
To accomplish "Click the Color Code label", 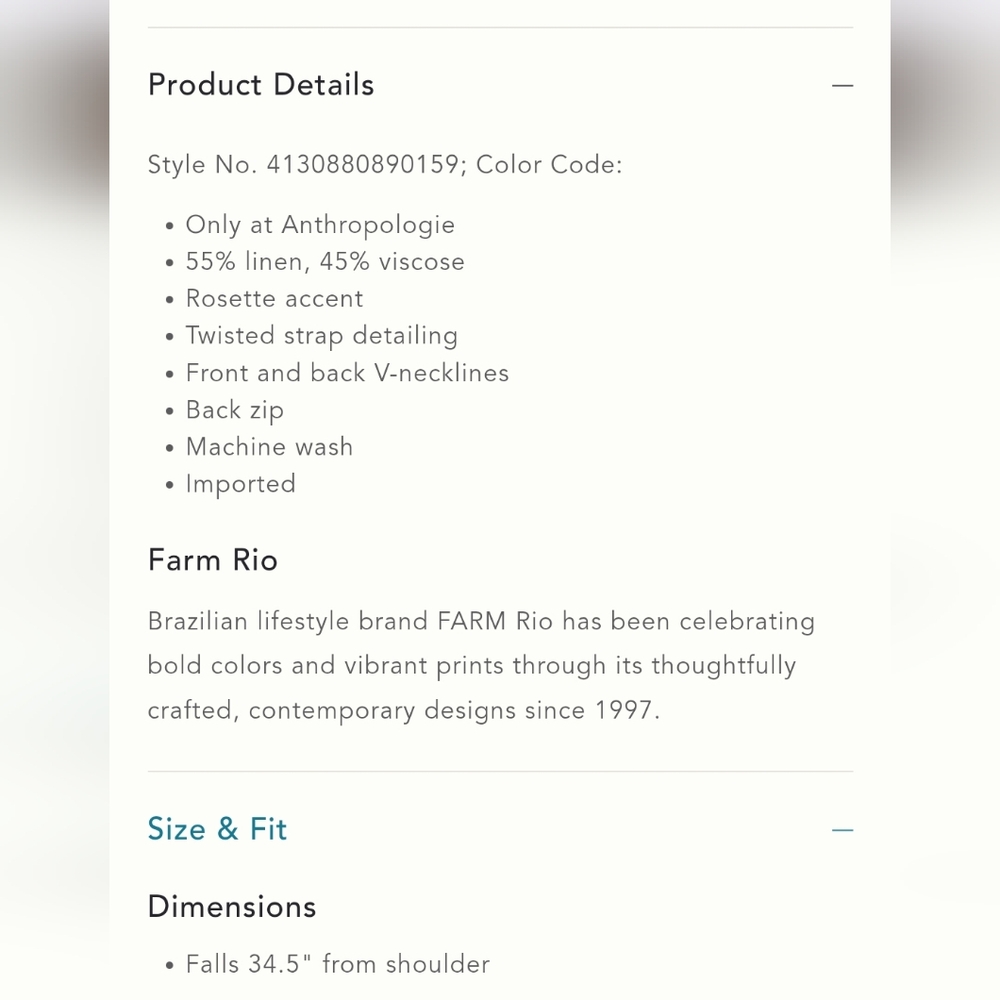I will [549, 165].
